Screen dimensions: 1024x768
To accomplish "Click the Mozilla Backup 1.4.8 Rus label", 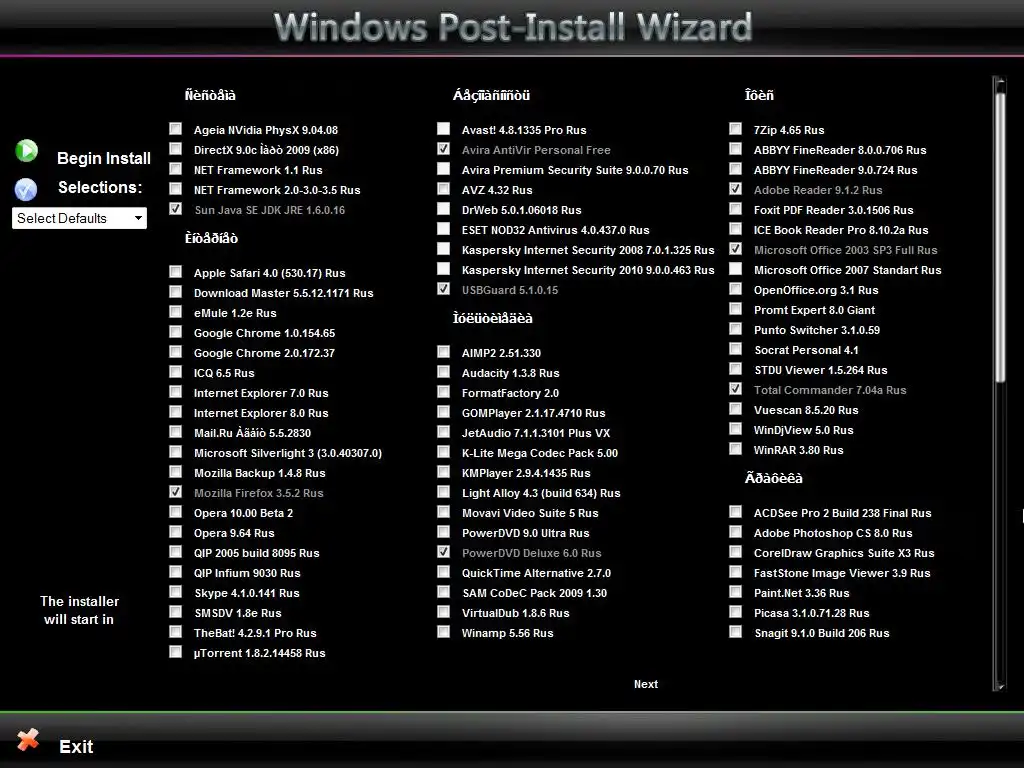I will click(x=259, y=473).
